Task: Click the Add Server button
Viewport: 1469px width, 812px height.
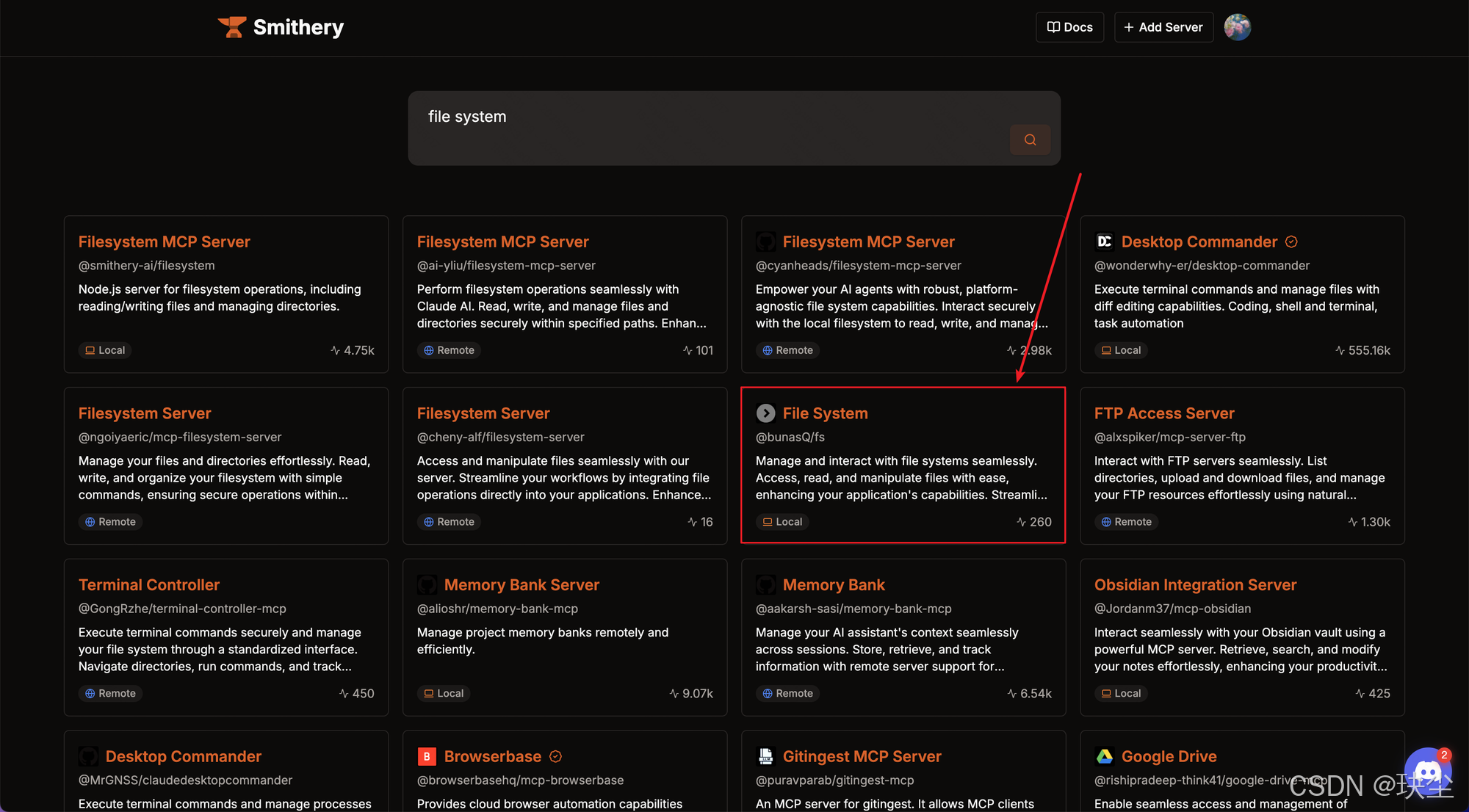Action: (1163, 27)
